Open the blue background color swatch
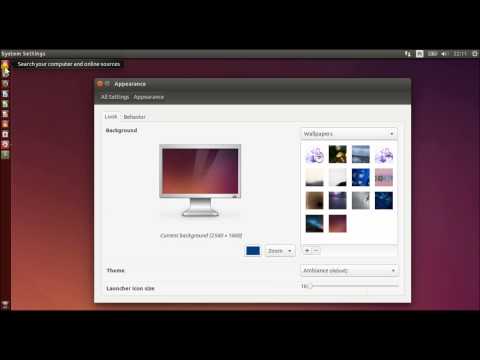The height and width of the screenshot is (360, 480). tap(253, 251)
